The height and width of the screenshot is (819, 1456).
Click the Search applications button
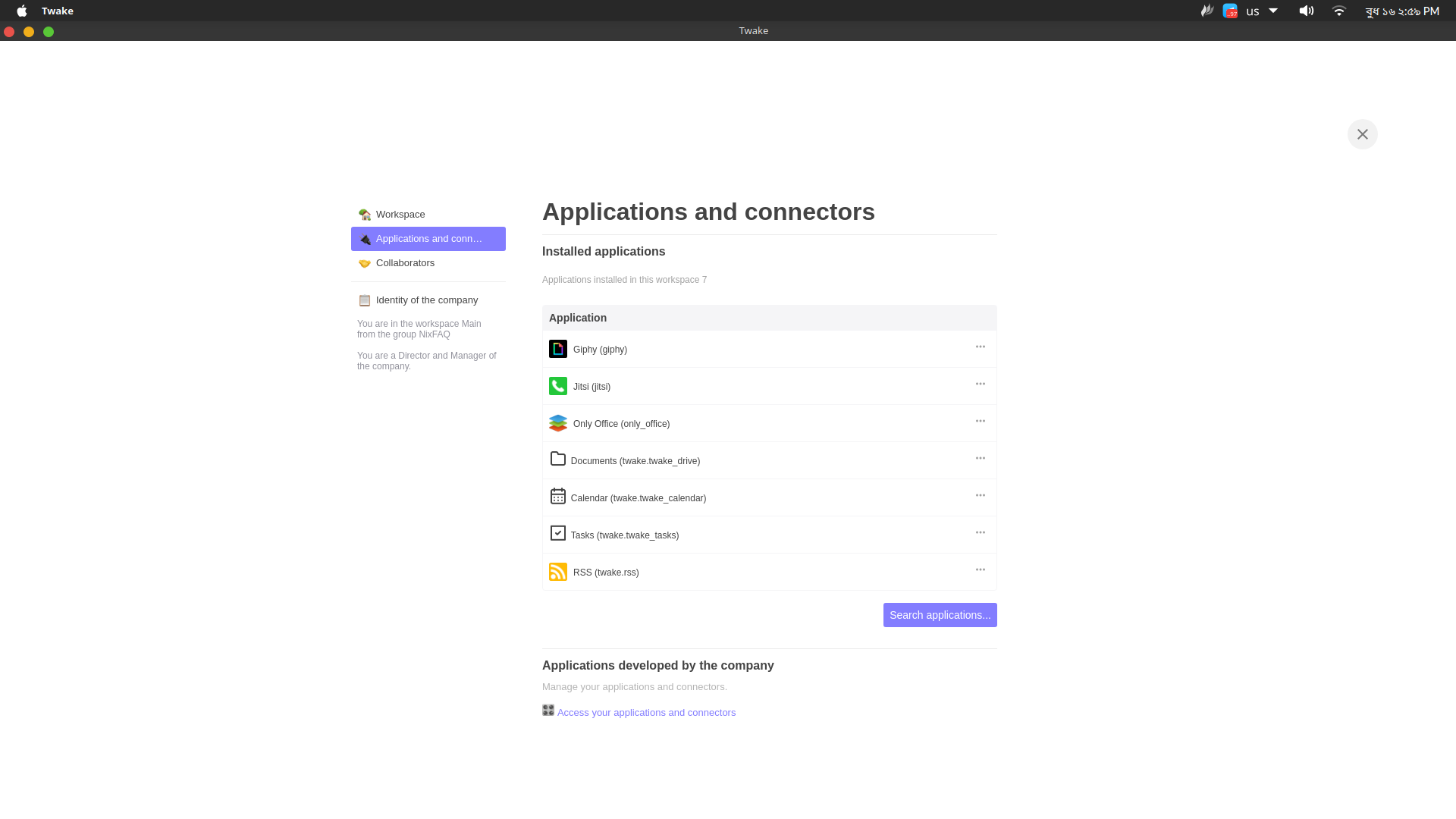point(940,615)
